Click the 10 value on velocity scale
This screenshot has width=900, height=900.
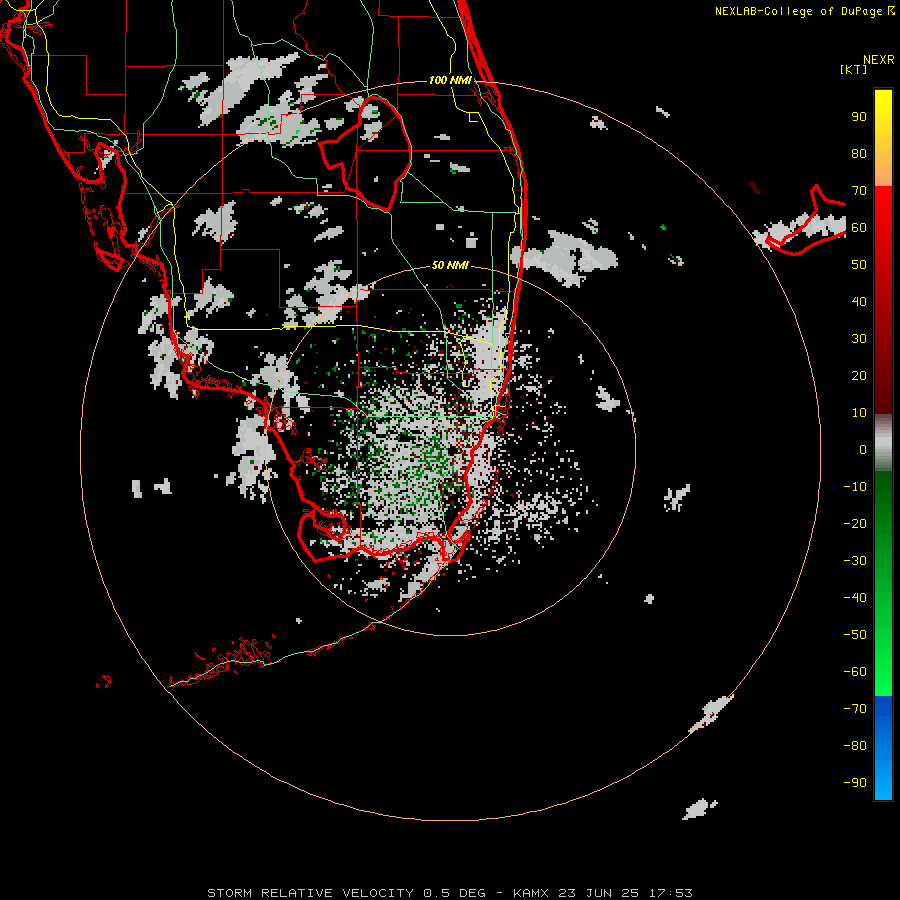[859, 413]
